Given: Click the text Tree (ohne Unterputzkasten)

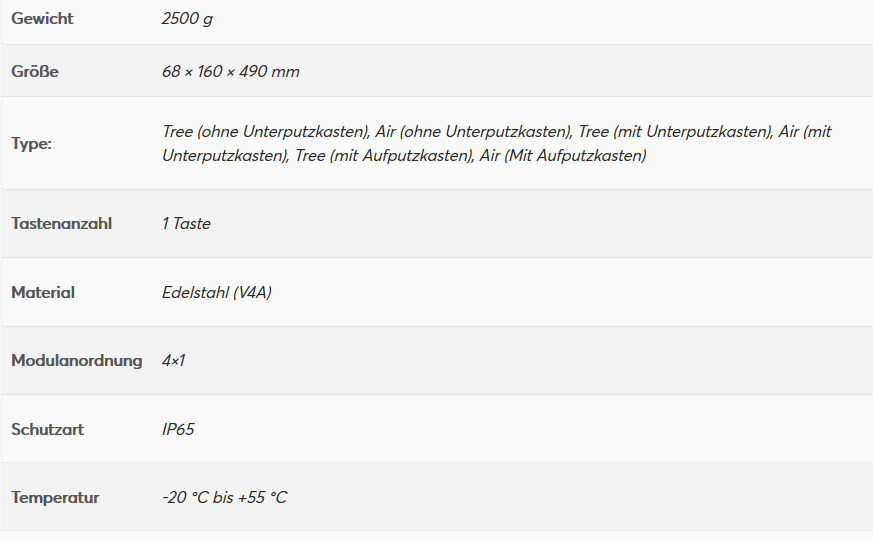Looking at the screenshot, I should click(265, 132).
